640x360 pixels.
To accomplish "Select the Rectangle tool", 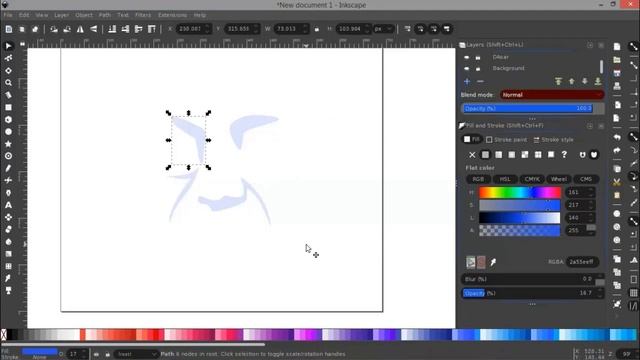I will coord(8,107).
